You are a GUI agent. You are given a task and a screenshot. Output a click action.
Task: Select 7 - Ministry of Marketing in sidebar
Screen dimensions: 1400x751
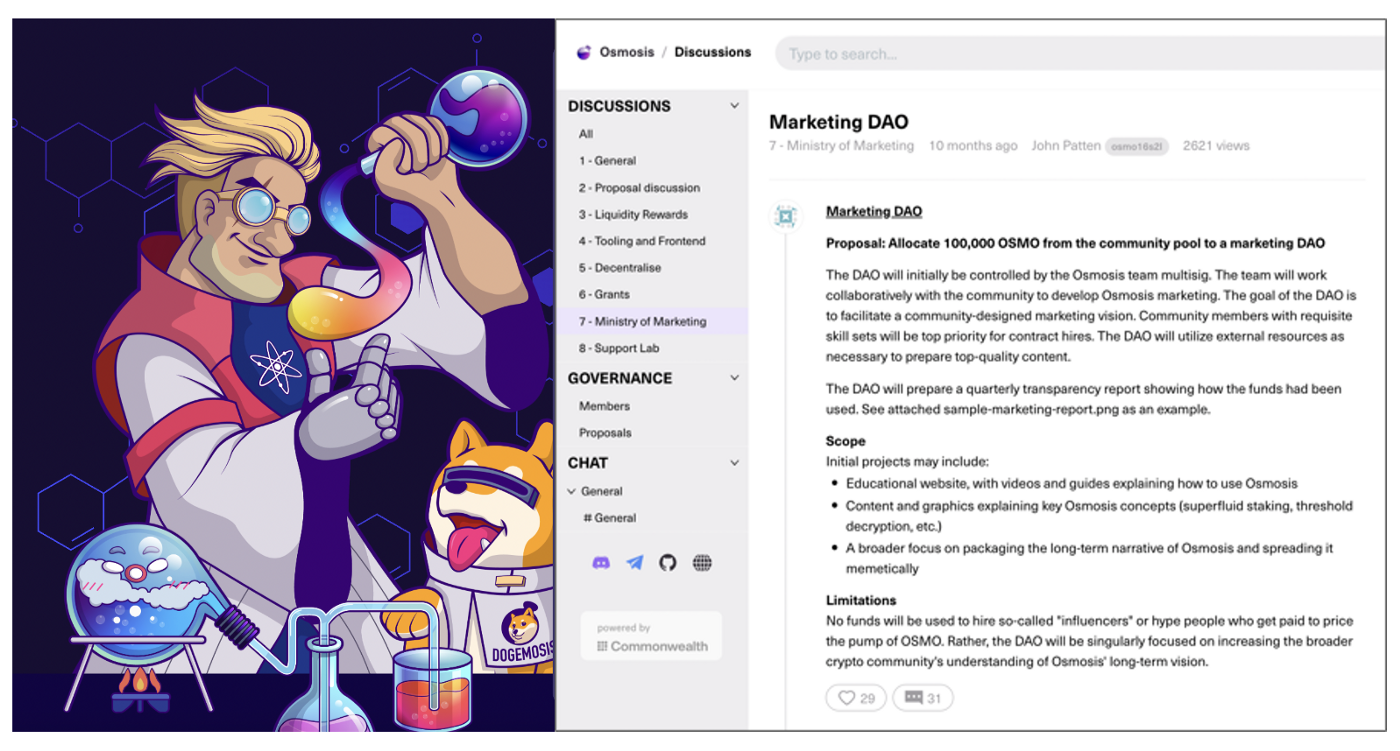(x=652, y=321)
